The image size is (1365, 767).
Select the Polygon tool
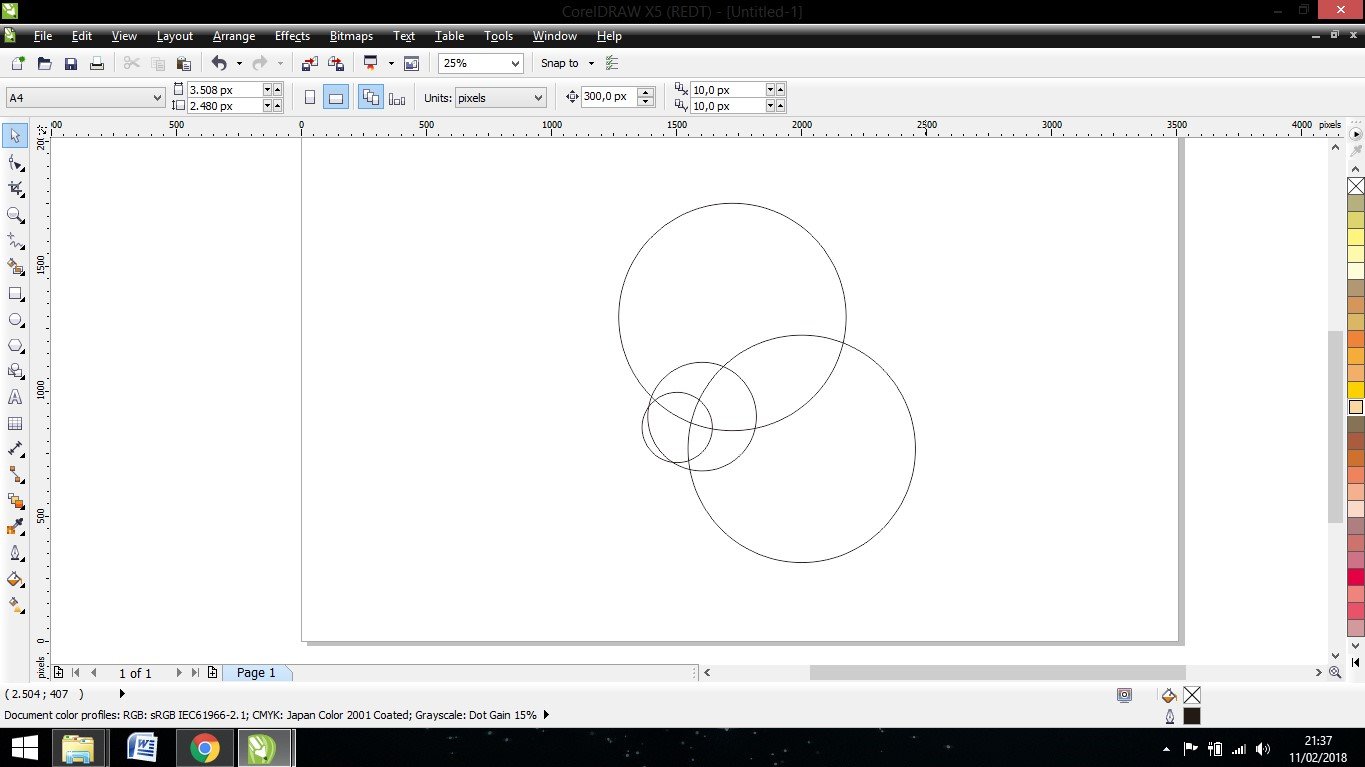point(15,346)
